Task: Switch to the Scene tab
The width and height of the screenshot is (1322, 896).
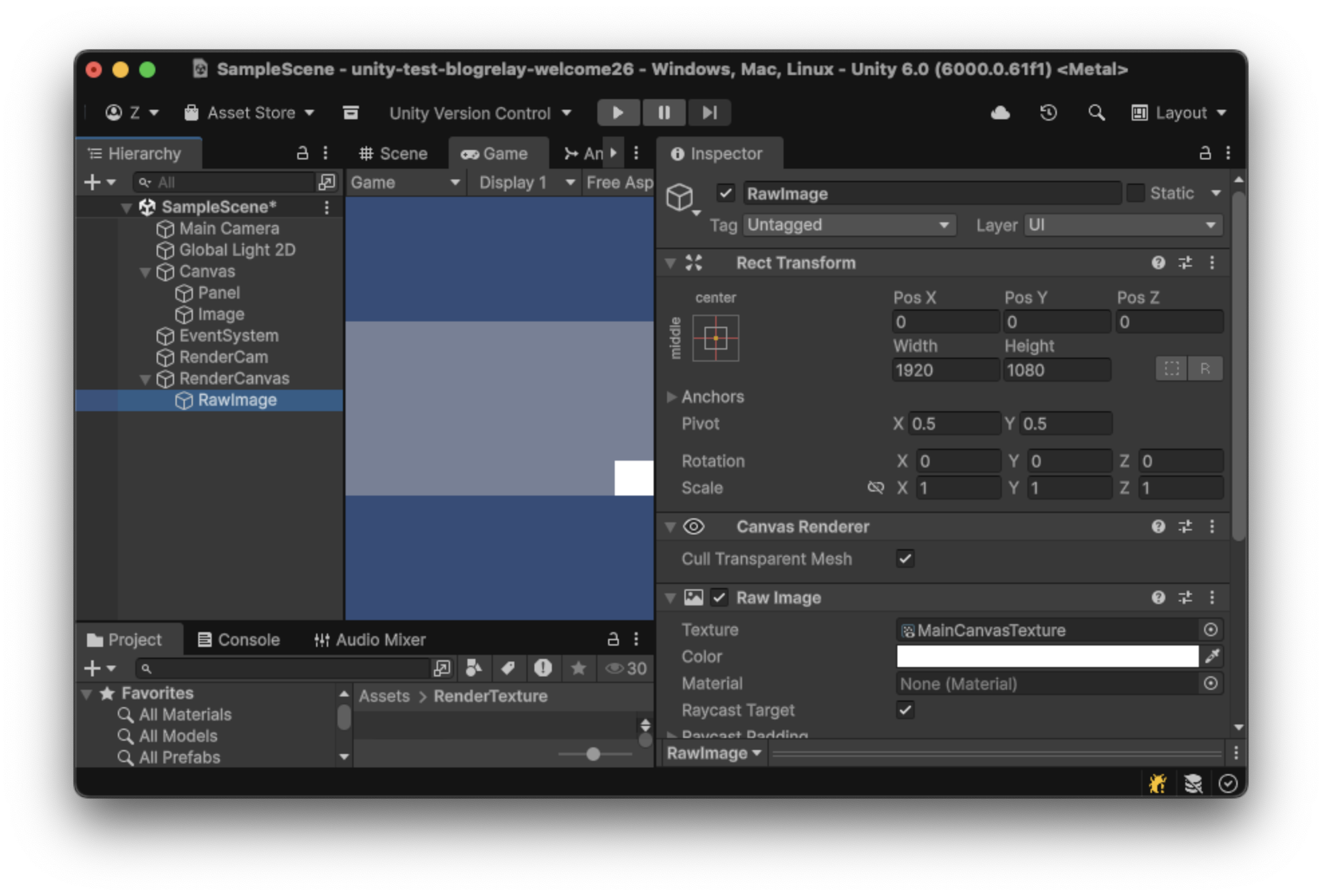Action: (x=394, y=153)
